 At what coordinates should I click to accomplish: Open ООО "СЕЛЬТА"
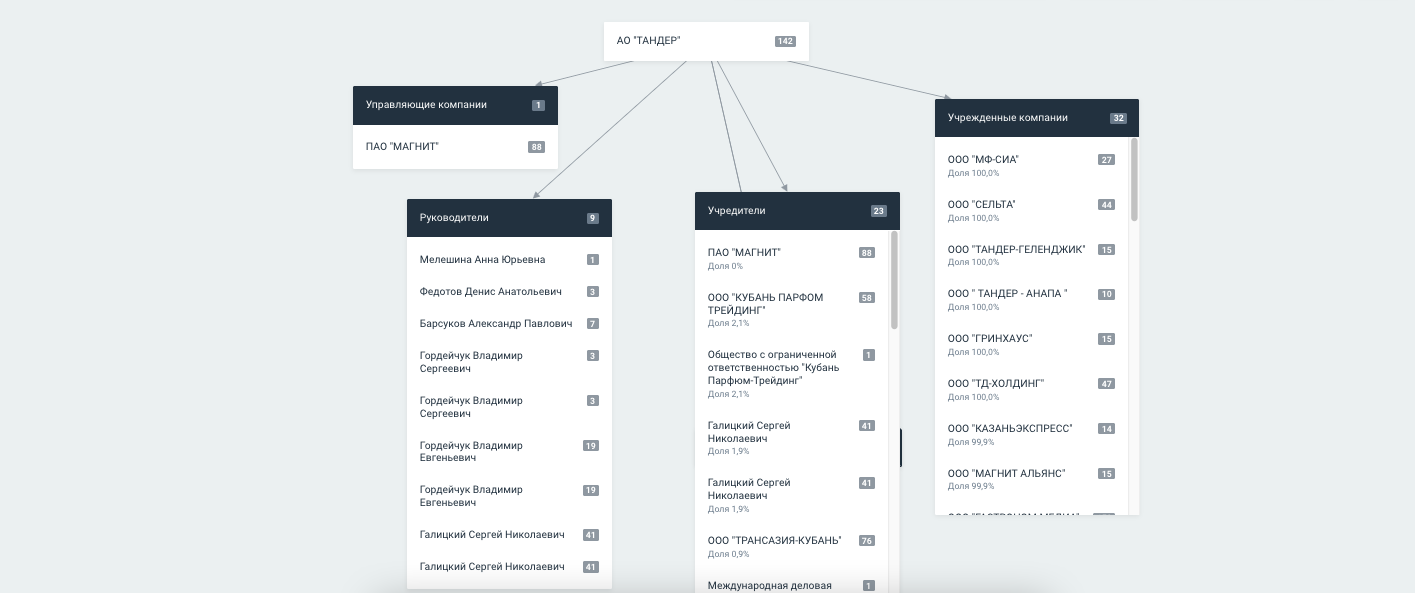point(982,205)
